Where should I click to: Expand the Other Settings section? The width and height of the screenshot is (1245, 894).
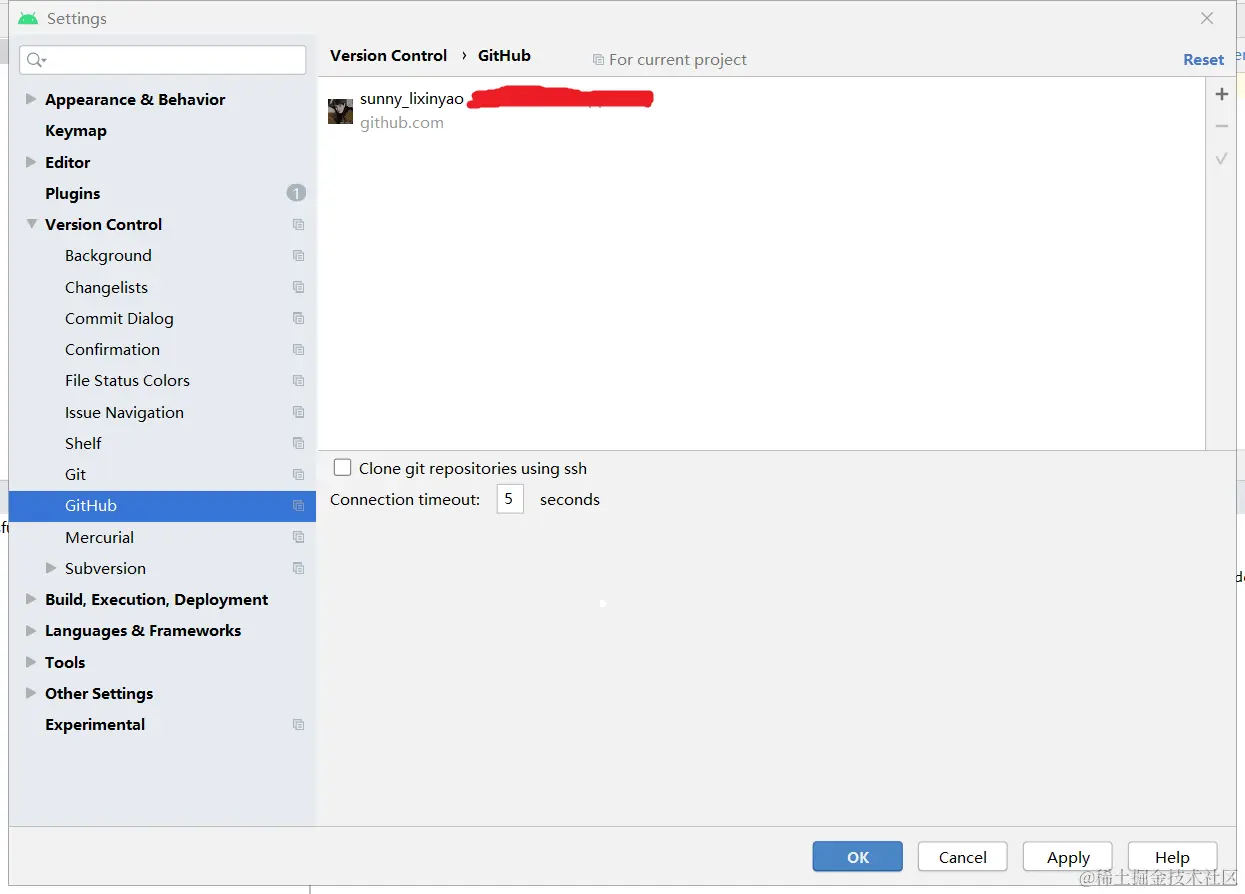click(x=31, y=693)
